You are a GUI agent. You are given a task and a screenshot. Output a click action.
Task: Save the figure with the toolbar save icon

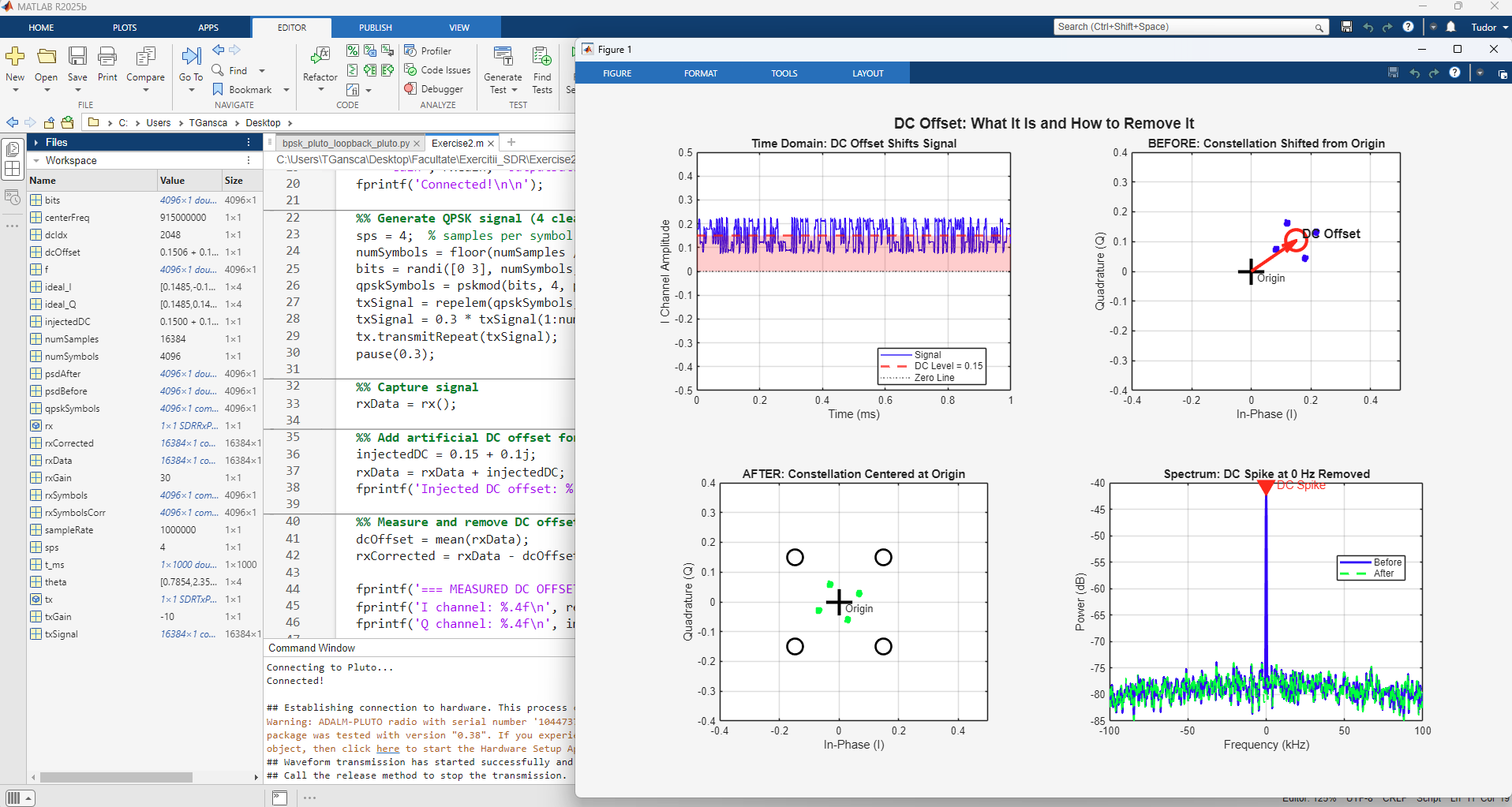tap(1392, 73)
